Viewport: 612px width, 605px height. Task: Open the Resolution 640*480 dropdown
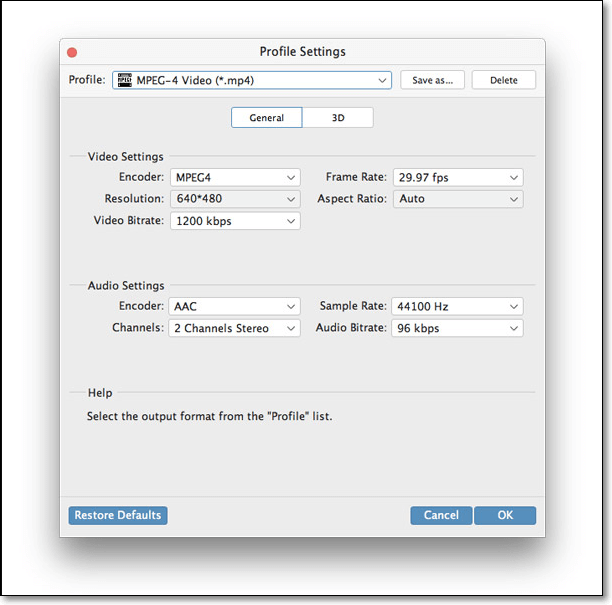coord(235,199)
